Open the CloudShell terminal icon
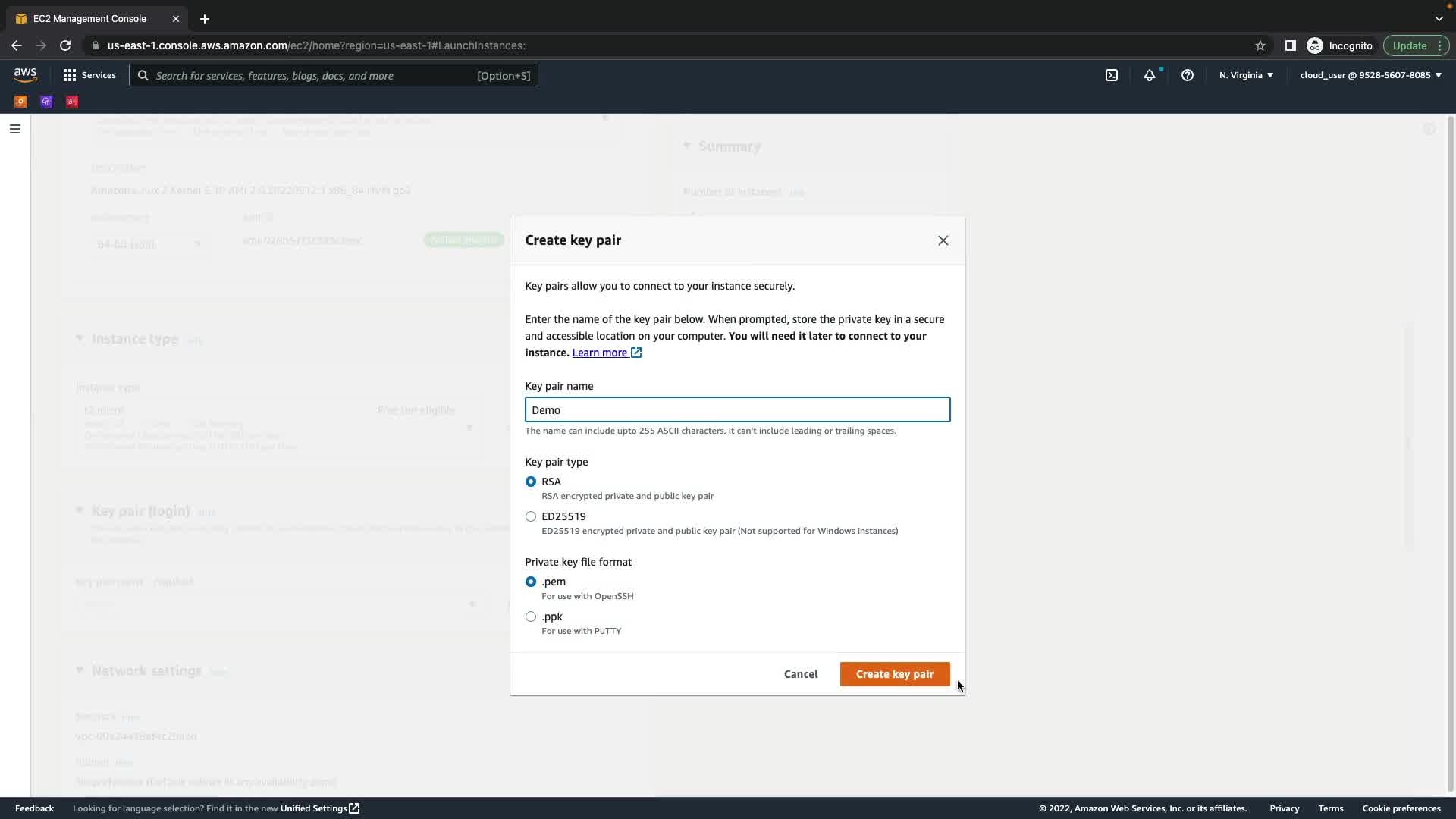Viewport: 1456px width, 819px height. 1112,75
